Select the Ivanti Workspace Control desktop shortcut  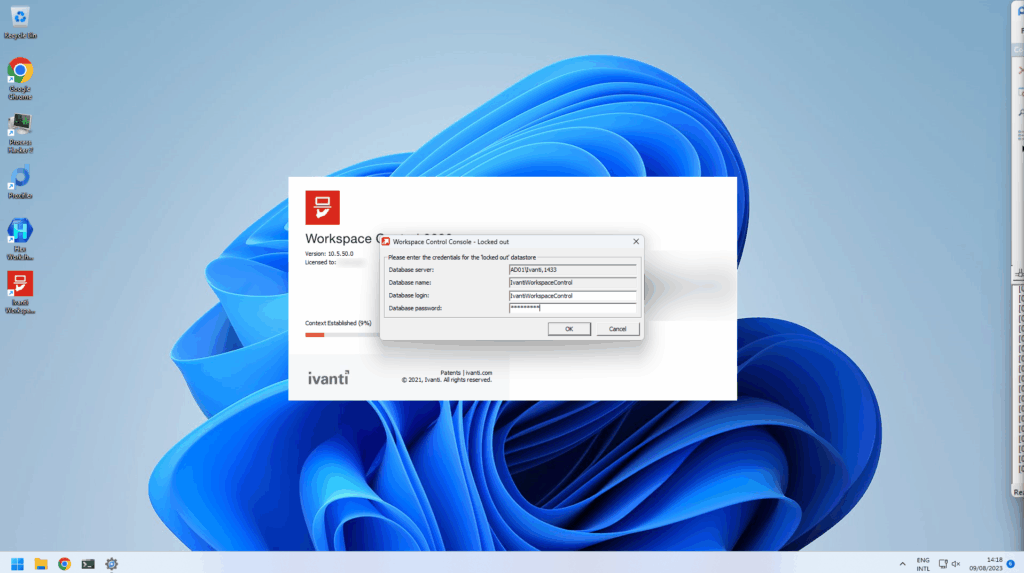20,285
